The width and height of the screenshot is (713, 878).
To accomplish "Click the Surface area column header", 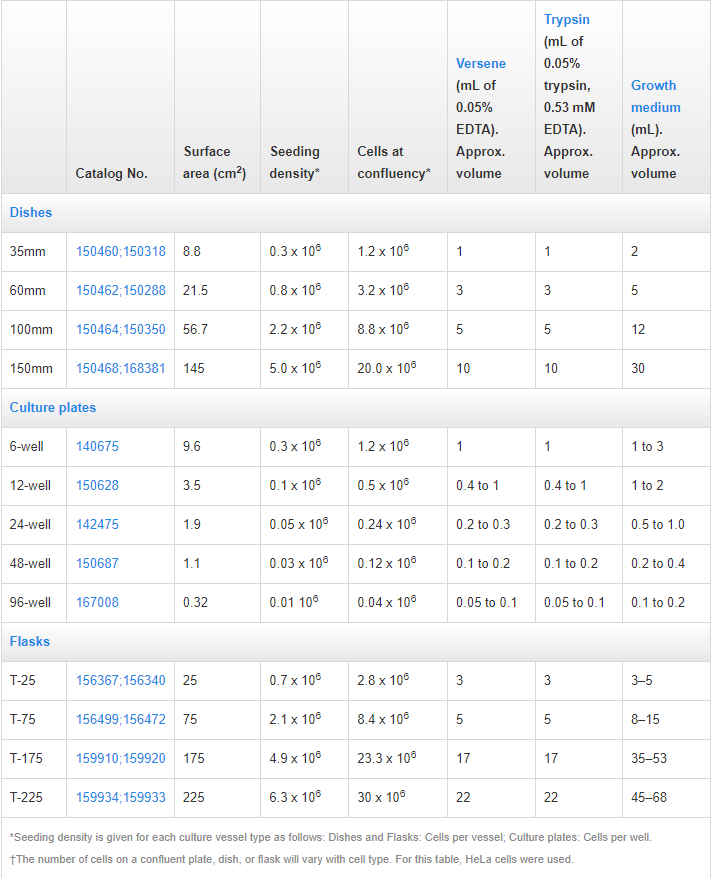I will (215, 162).
